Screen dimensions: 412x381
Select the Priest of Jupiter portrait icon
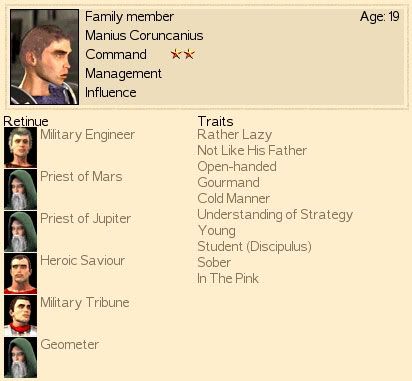click(20, 231)
